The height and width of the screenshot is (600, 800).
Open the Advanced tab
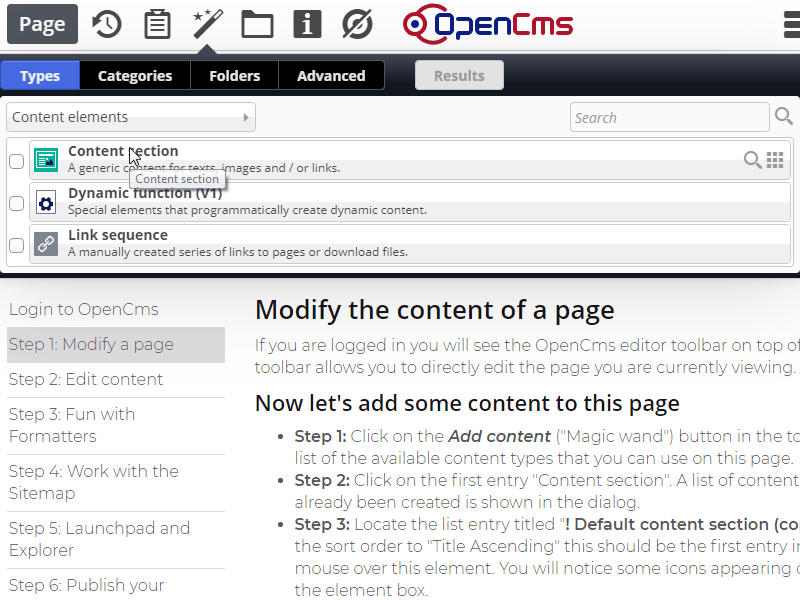330,75
